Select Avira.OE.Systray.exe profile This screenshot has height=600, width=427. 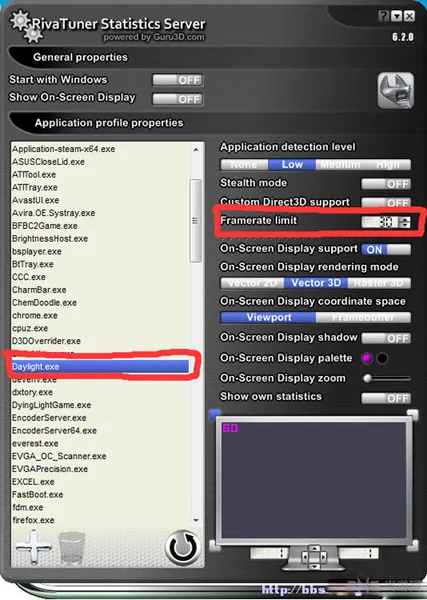coord(54,213)
